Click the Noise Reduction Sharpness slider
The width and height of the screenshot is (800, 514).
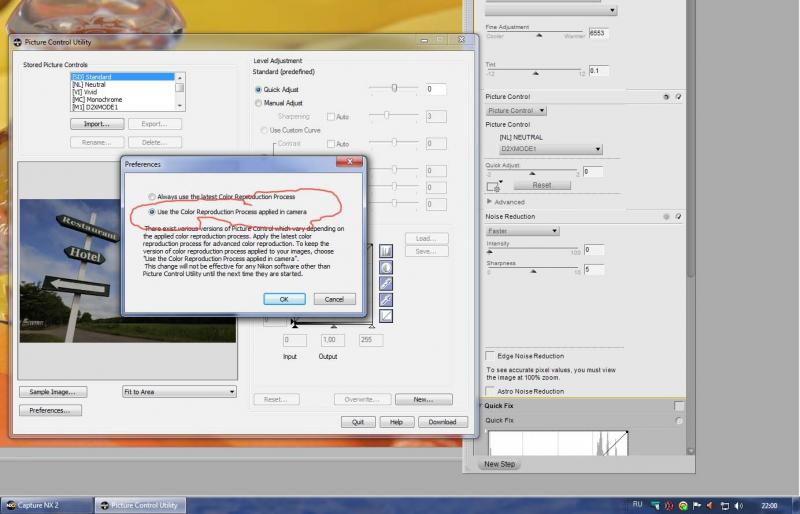point(534,270)
